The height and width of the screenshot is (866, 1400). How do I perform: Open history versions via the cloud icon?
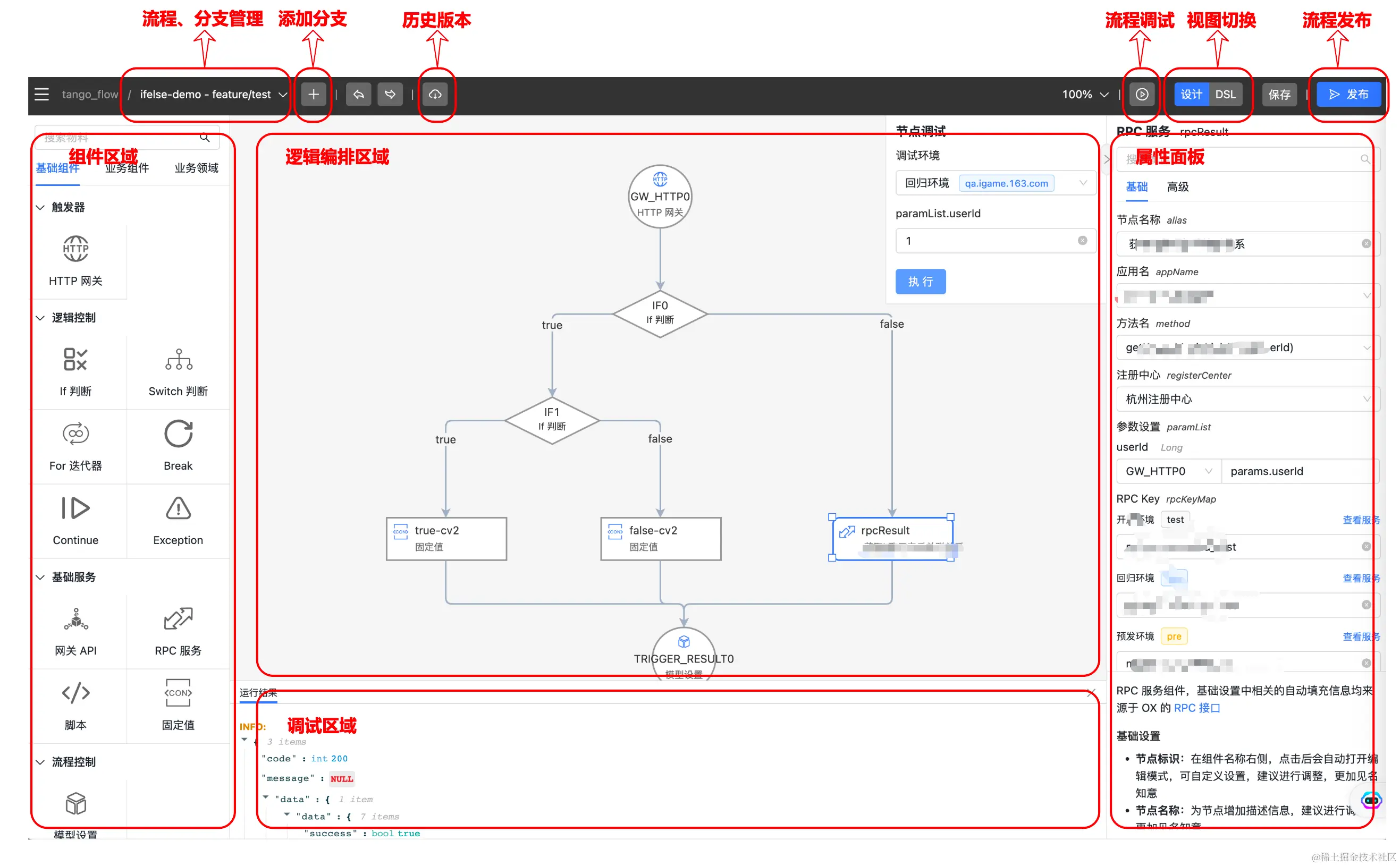pos(435,95)
